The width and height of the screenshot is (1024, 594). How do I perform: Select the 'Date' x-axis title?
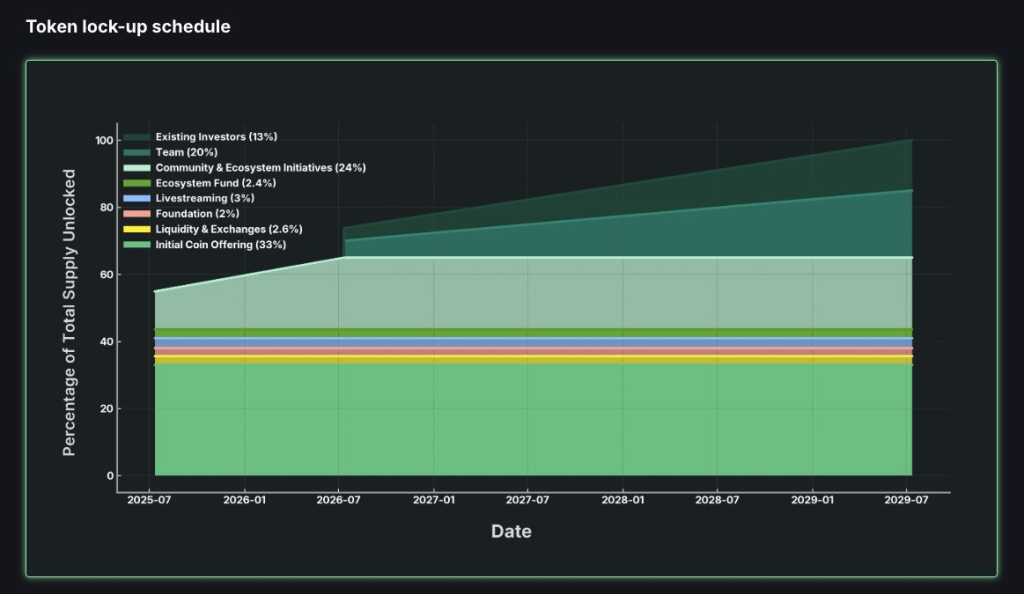click(x=511, y=531)
